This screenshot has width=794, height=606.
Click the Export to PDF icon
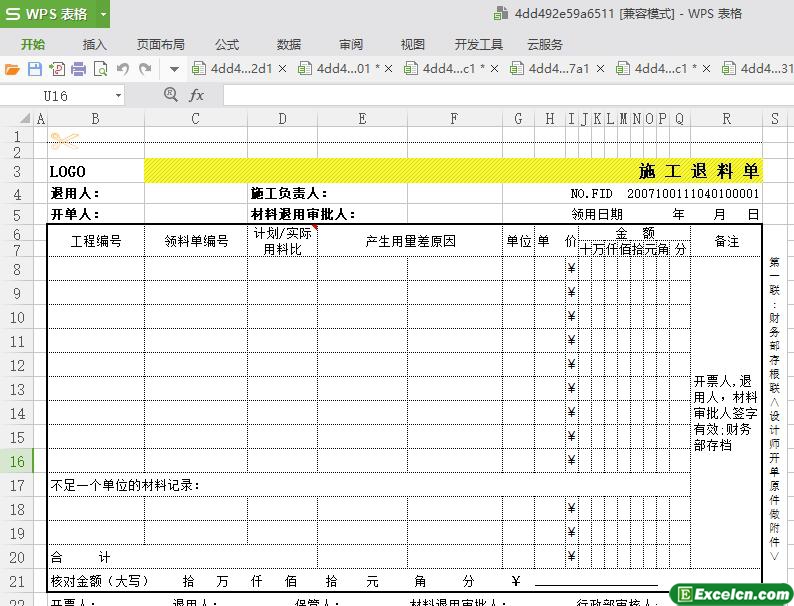56,69
